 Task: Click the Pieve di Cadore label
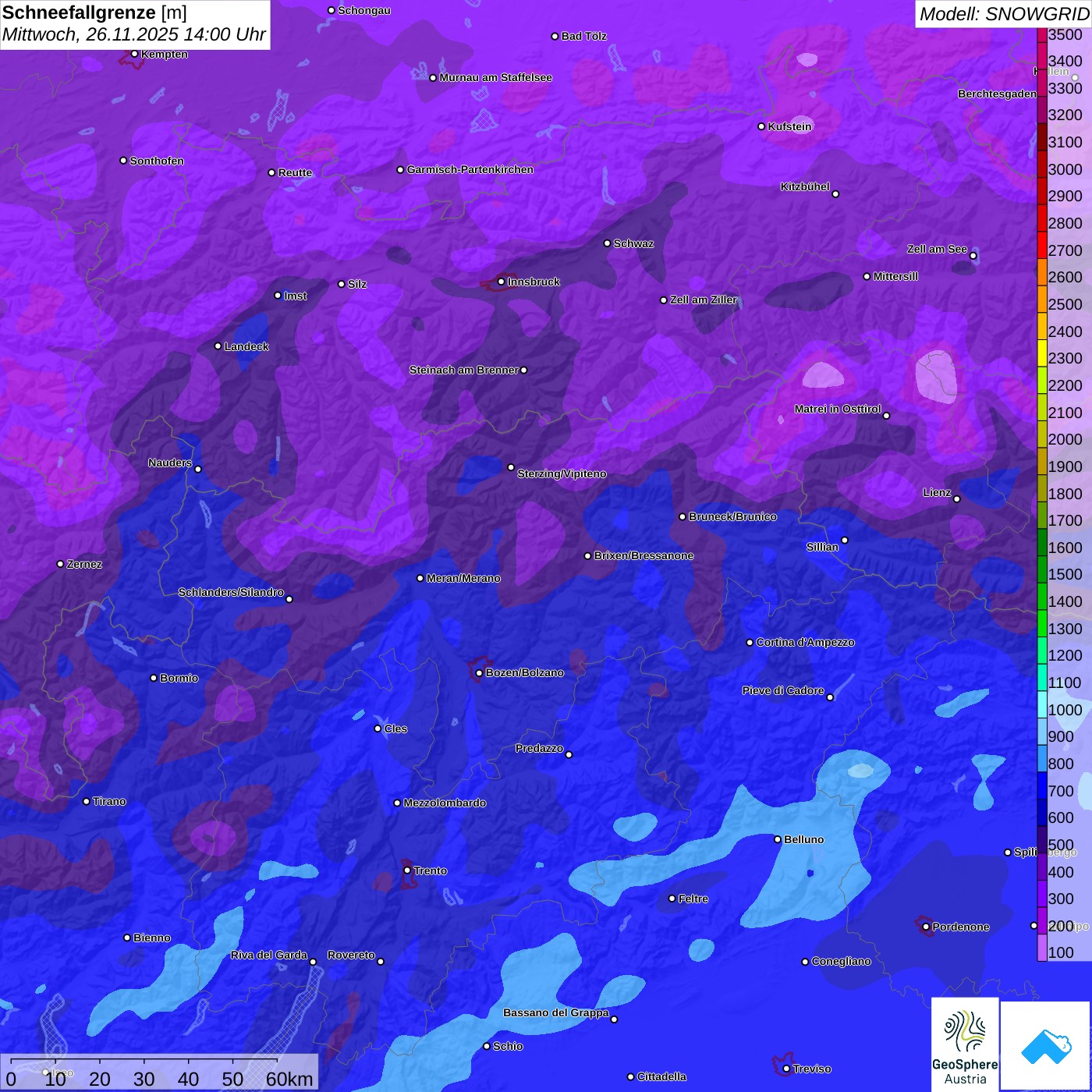783,690
